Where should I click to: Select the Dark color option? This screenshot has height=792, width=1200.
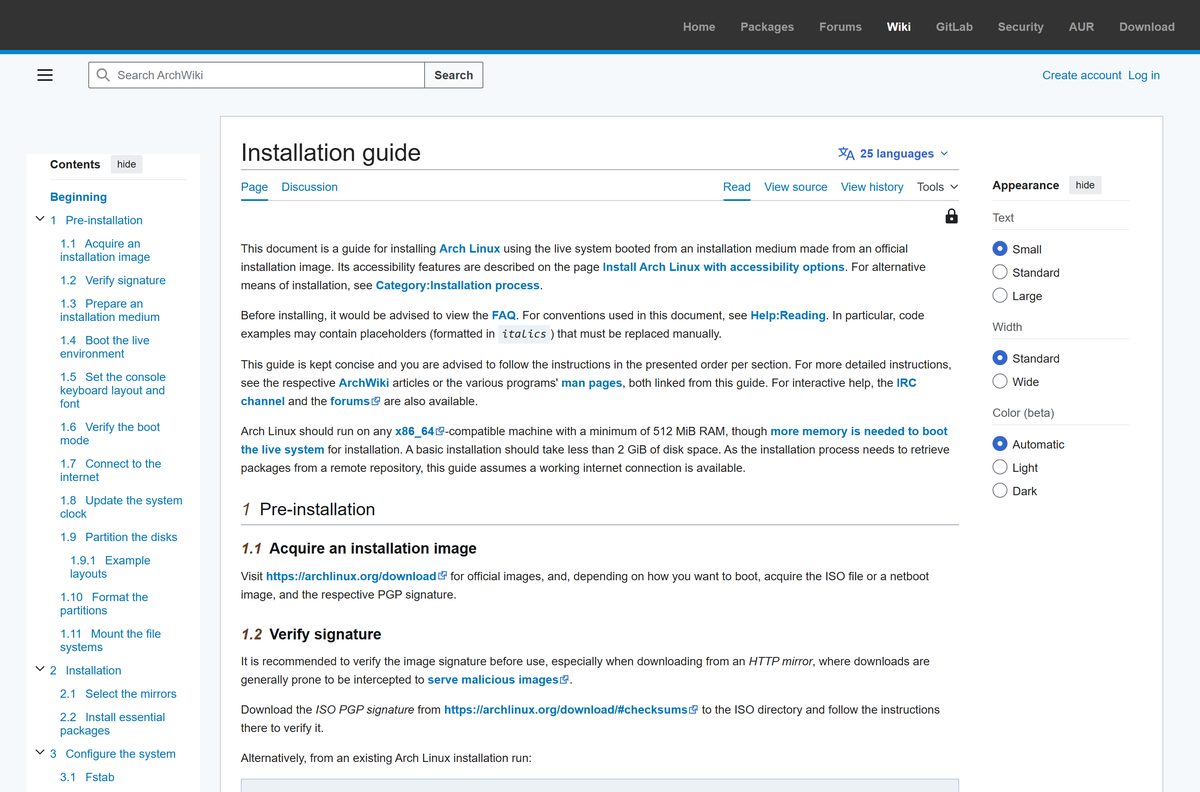pyautogui.click(x=1000, y=491)
